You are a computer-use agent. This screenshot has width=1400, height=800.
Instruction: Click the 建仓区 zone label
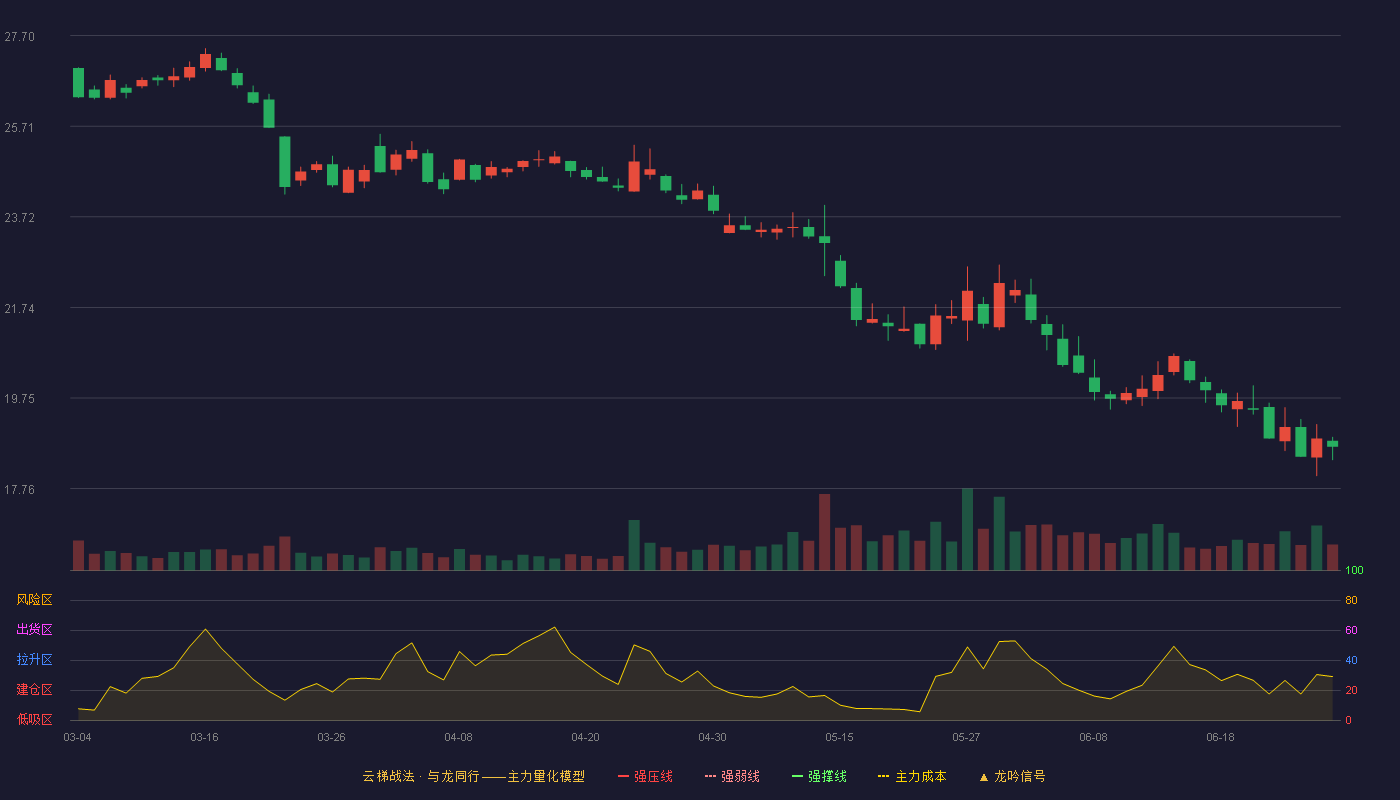[34, 690]
